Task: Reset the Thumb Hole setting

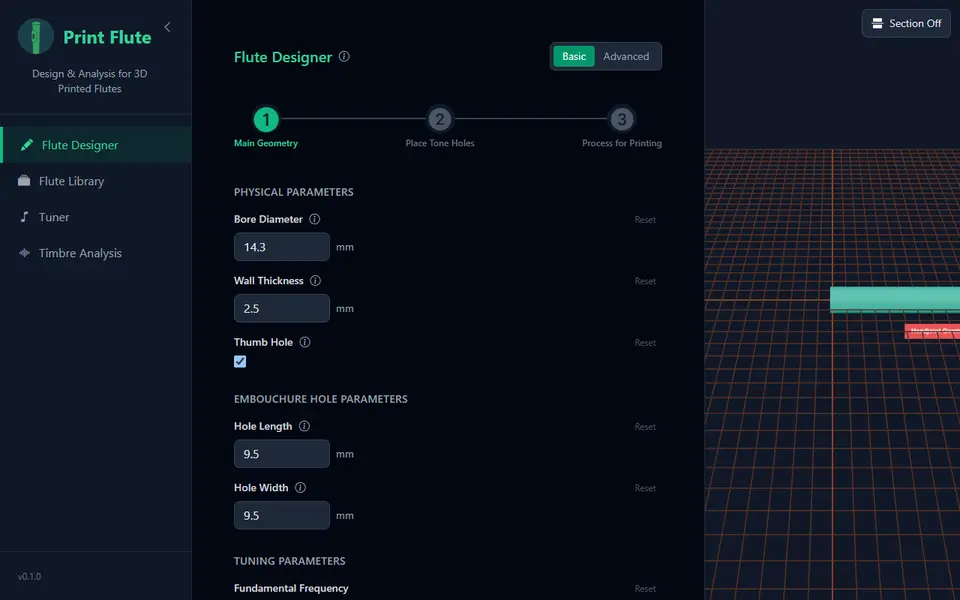Action: click(x=645, y=343)
